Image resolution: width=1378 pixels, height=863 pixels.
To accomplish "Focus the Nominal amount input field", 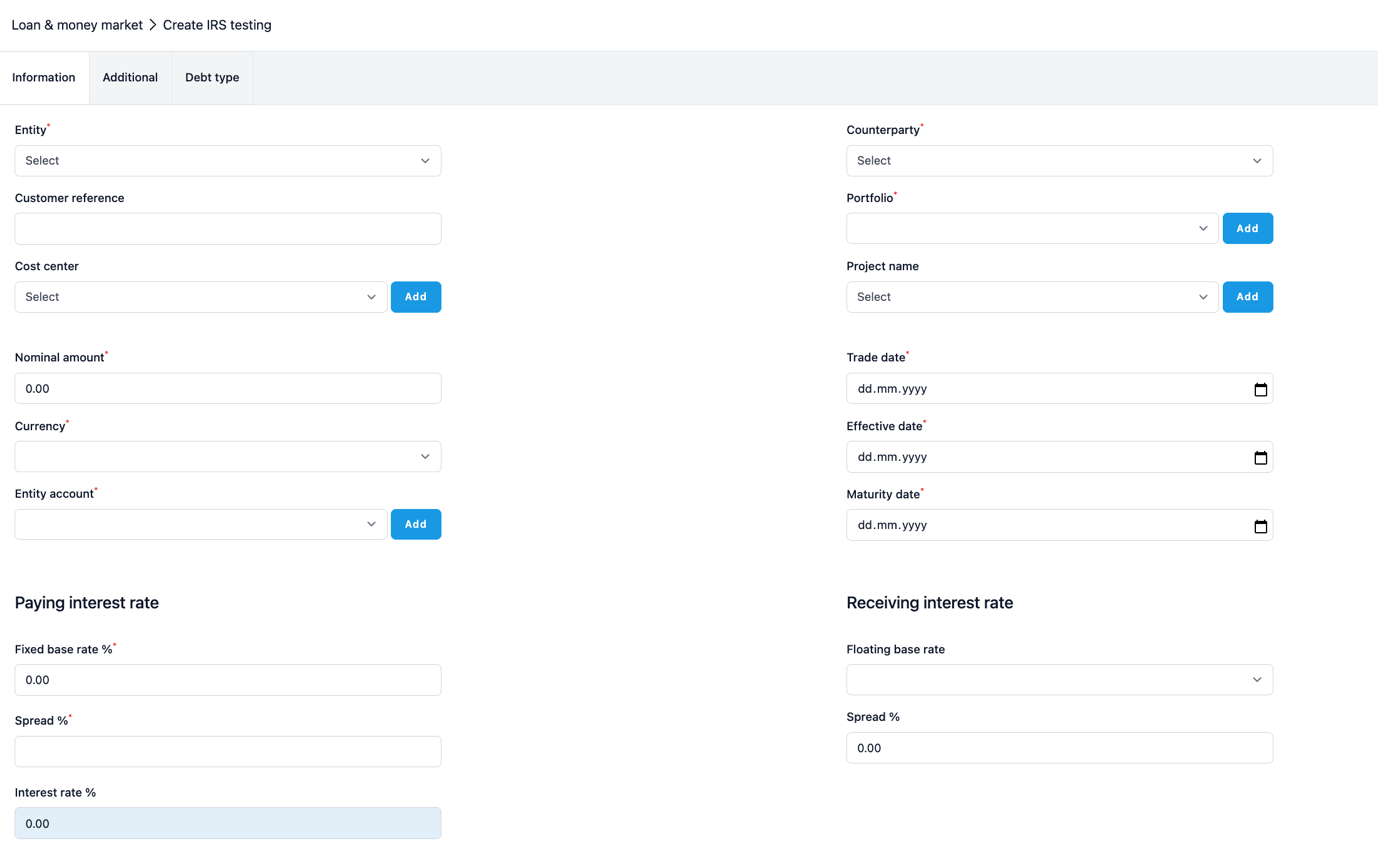I will click(x=228, y=389).
